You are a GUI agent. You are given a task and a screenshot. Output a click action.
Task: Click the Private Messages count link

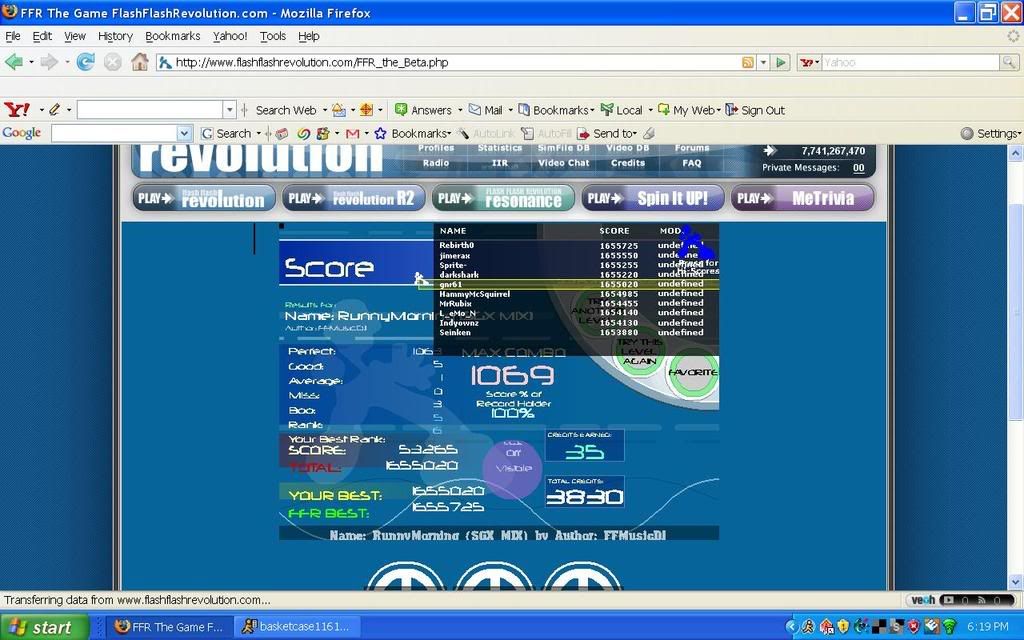858,168
